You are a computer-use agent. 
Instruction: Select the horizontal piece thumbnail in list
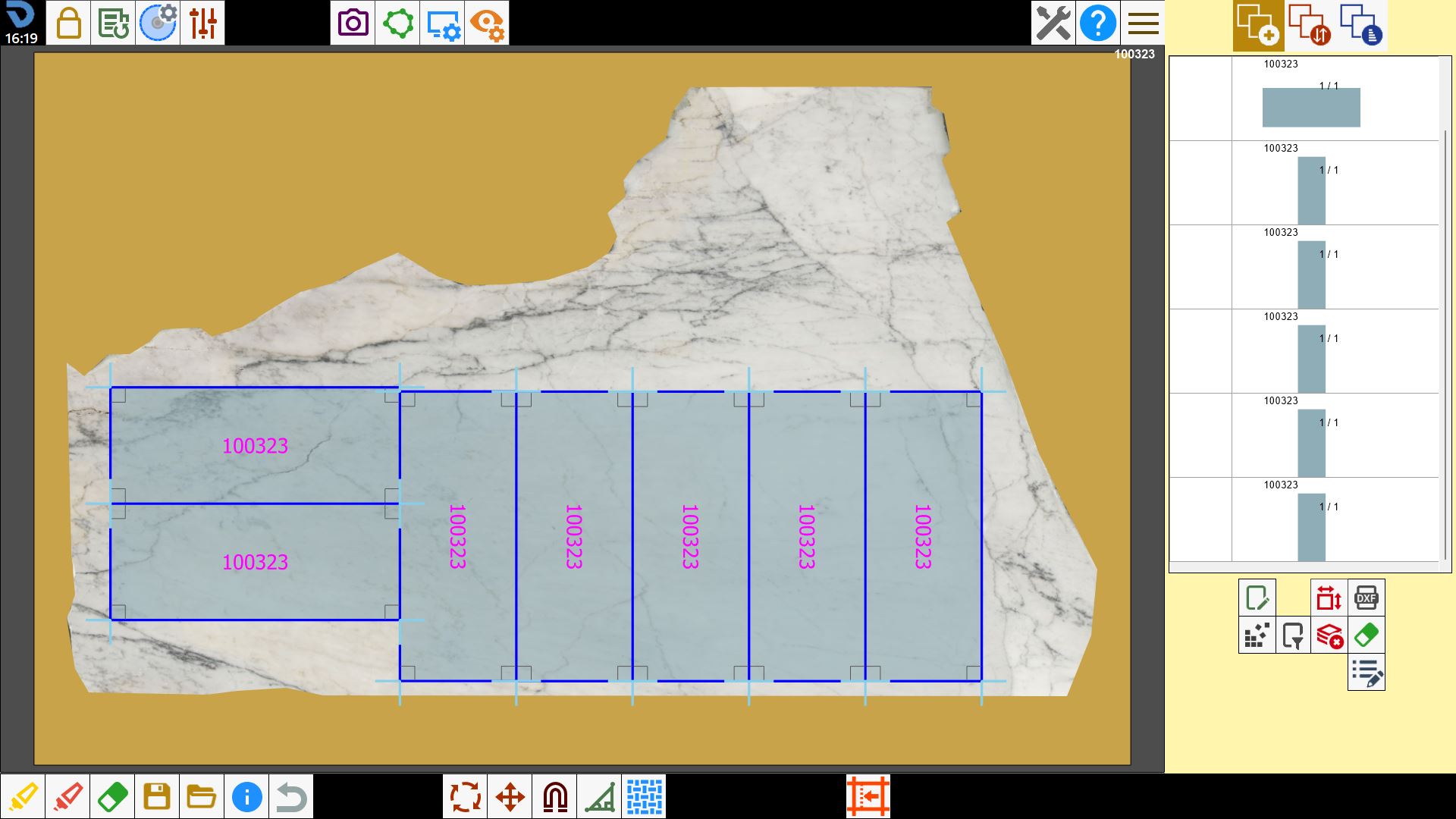1311,107
